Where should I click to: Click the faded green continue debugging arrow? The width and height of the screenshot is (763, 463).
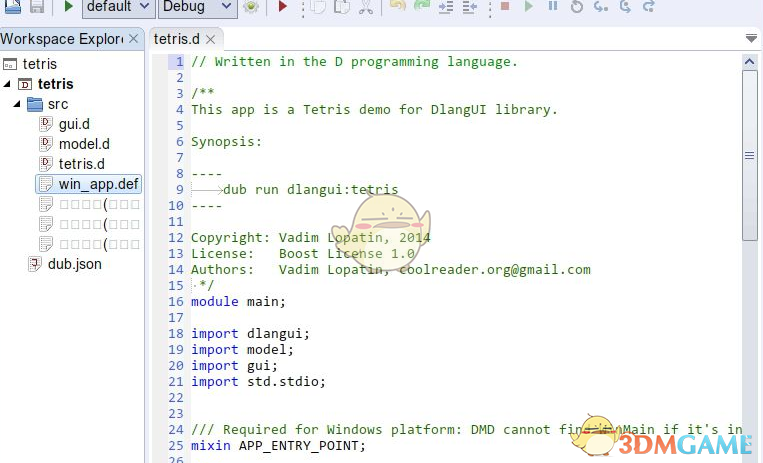click(x=529, y=6)
